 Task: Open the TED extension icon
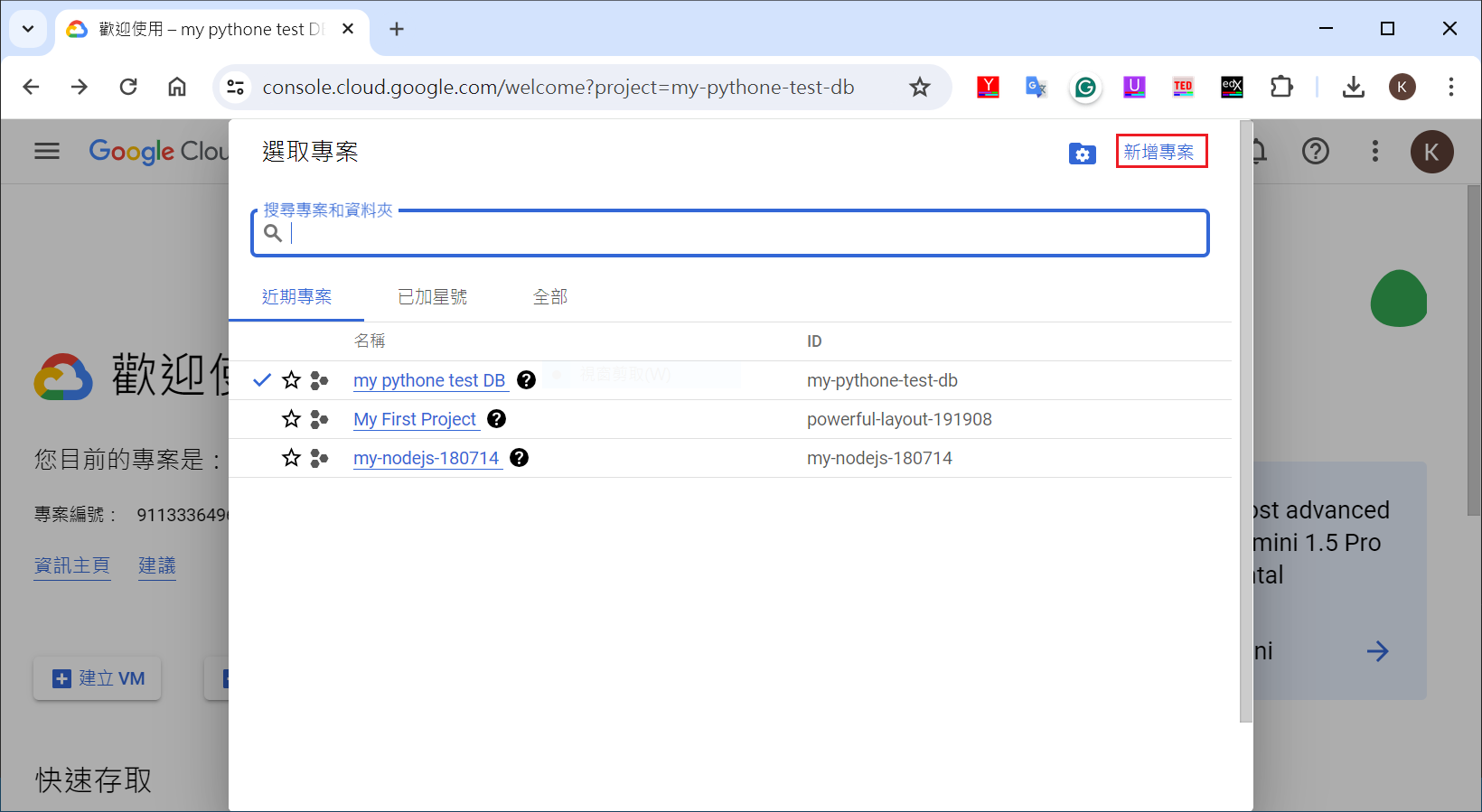point(1183,88)
